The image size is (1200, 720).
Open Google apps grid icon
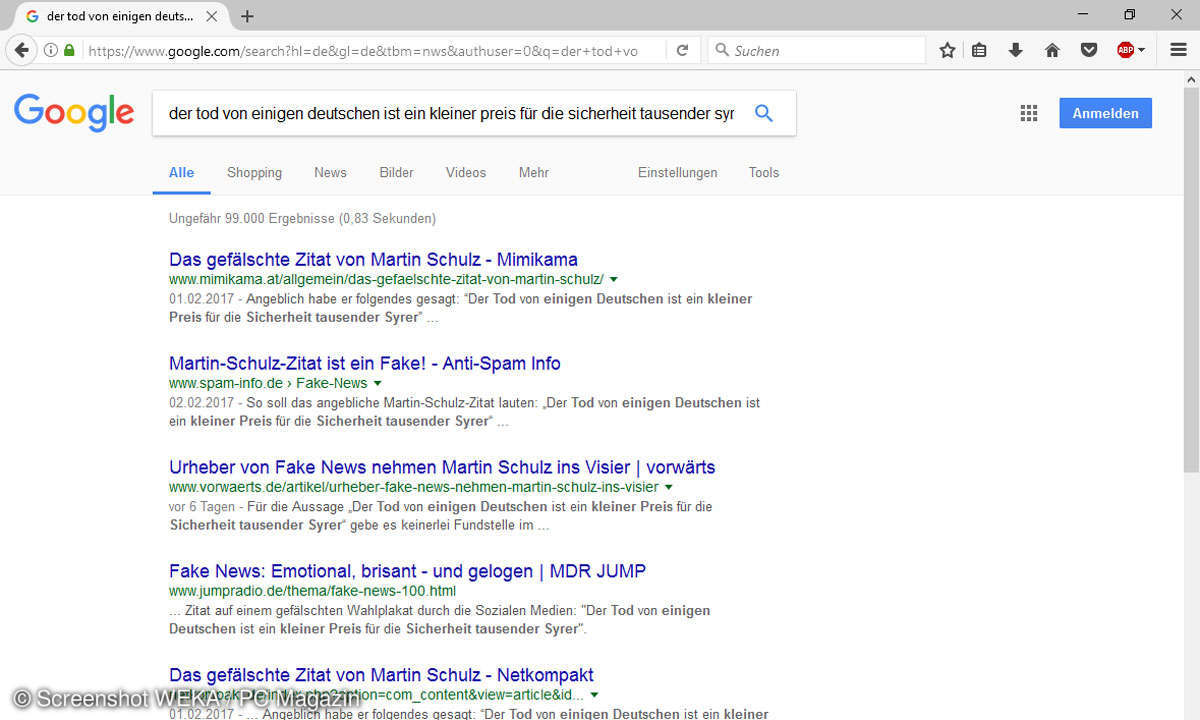pos(1029,113)
